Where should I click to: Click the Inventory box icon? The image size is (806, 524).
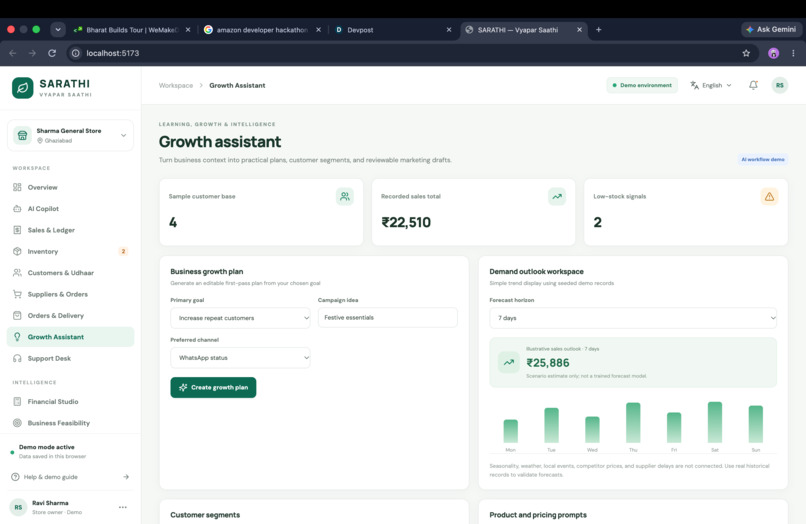[17, 251]
